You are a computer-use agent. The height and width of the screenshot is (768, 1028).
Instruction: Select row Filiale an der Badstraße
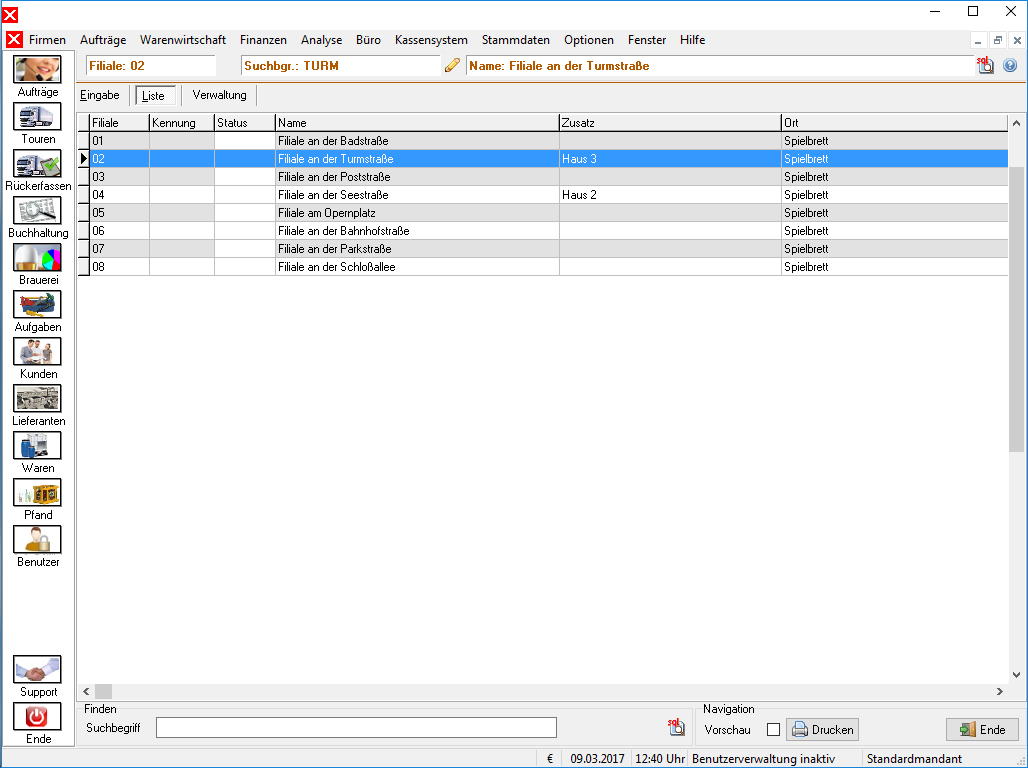pyautogui.click(x=543, y=141)
